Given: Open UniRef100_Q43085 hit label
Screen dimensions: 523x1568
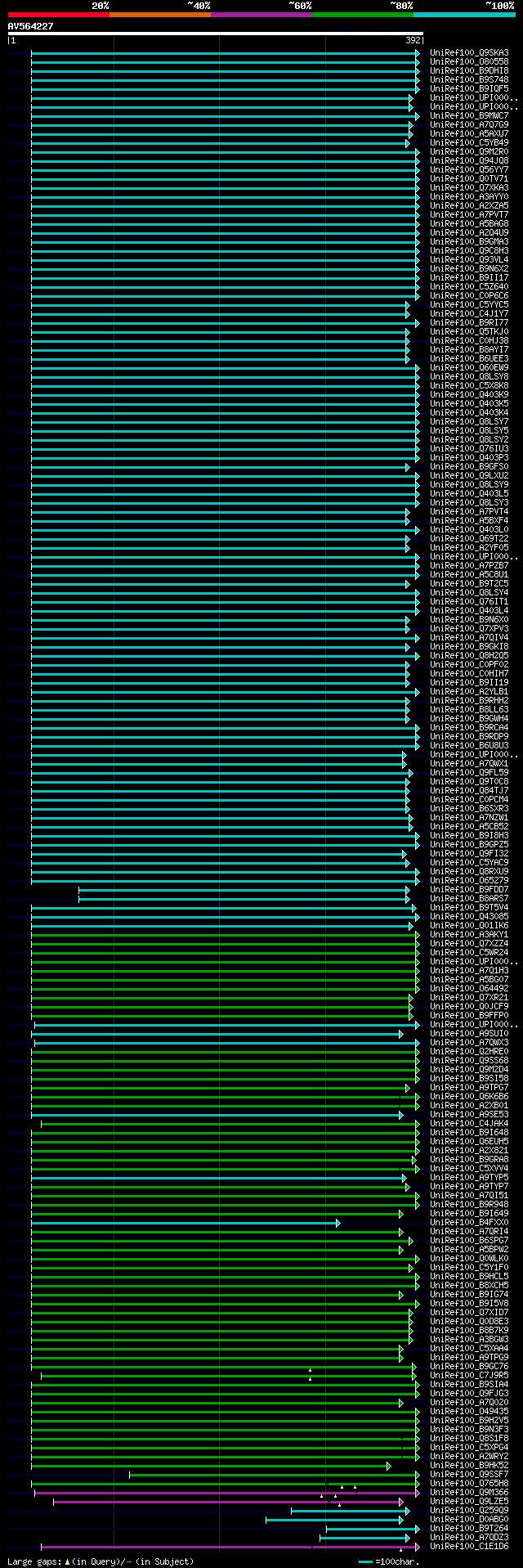Looking at the screenshot, I should coord(469,916).
